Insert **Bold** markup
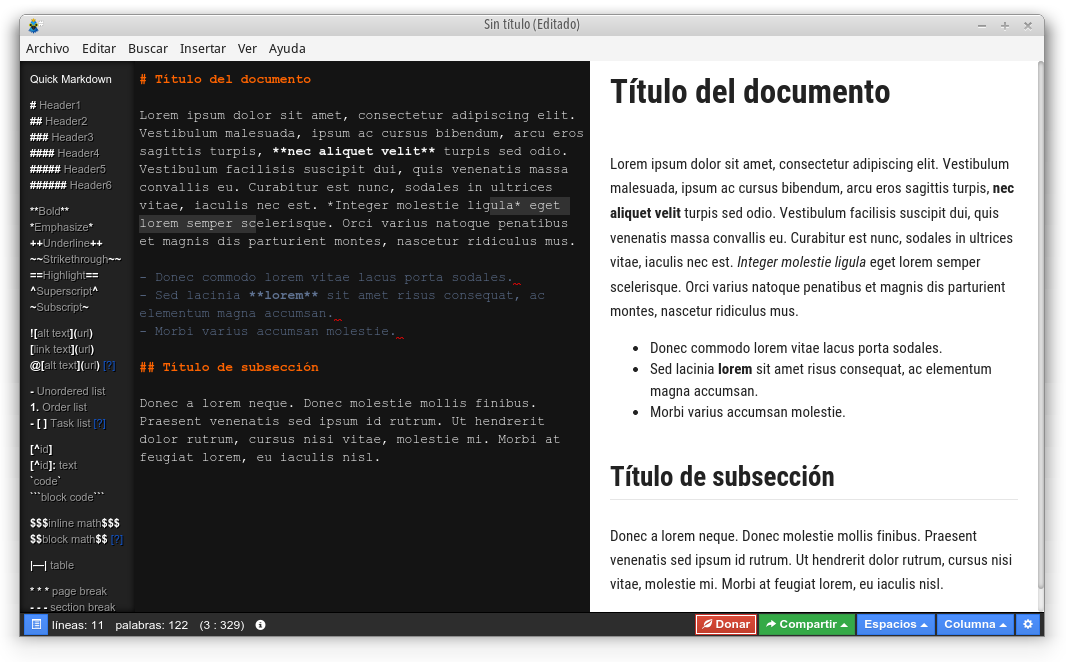The width and height of the screenshot is (1071, 662). click(49, 211)
